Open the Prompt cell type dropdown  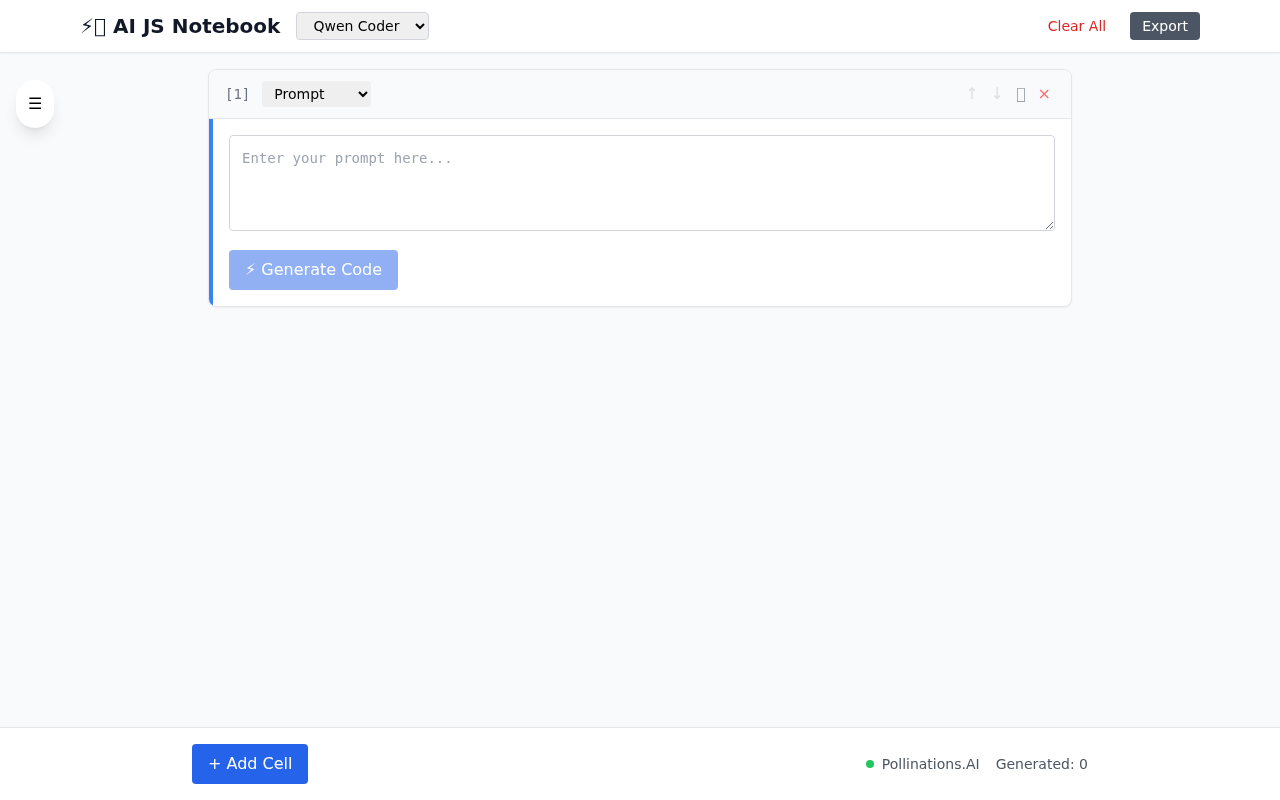315,94
